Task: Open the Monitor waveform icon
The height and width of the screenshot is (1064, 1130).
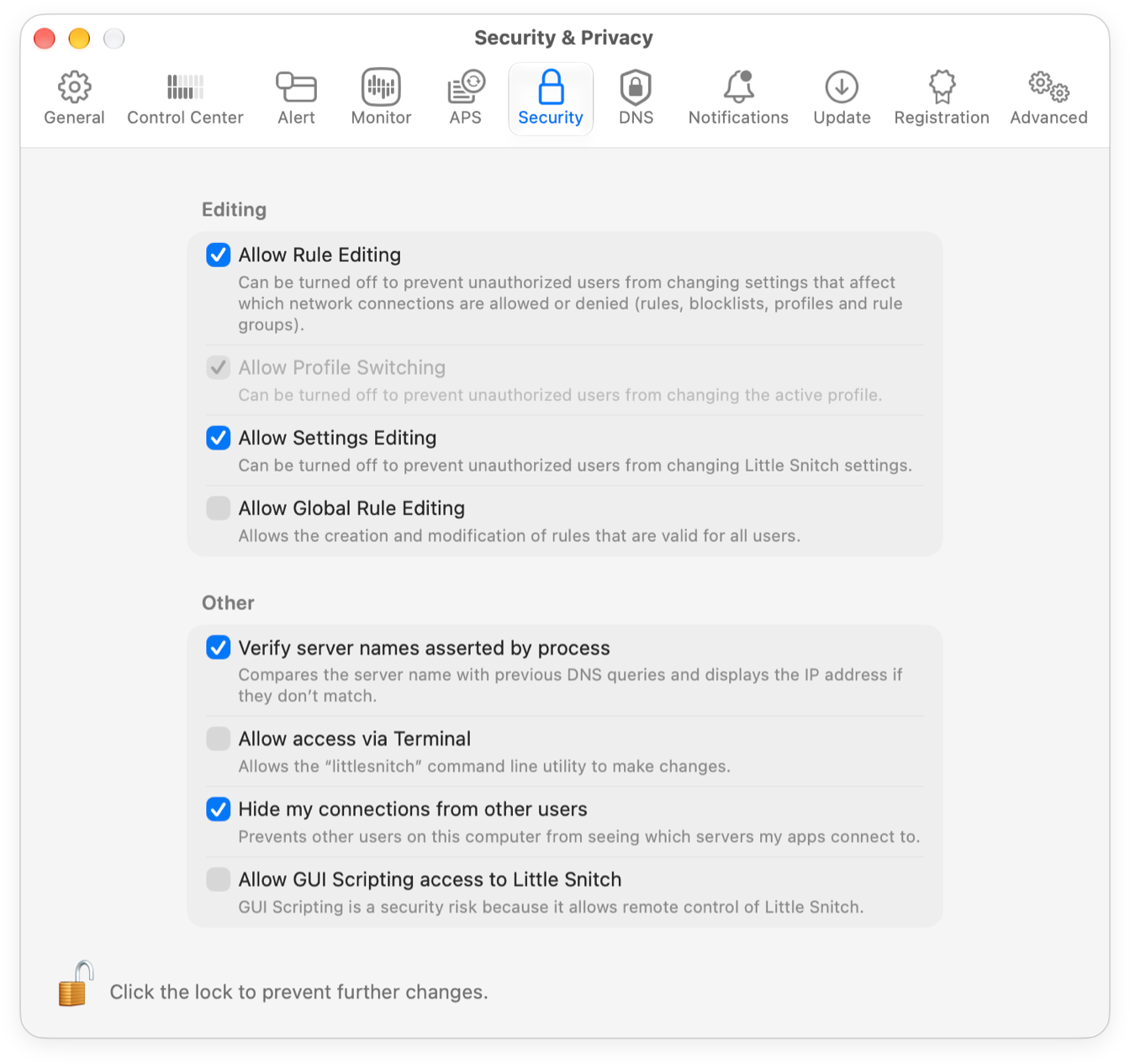Action: (x=381, y=87)
